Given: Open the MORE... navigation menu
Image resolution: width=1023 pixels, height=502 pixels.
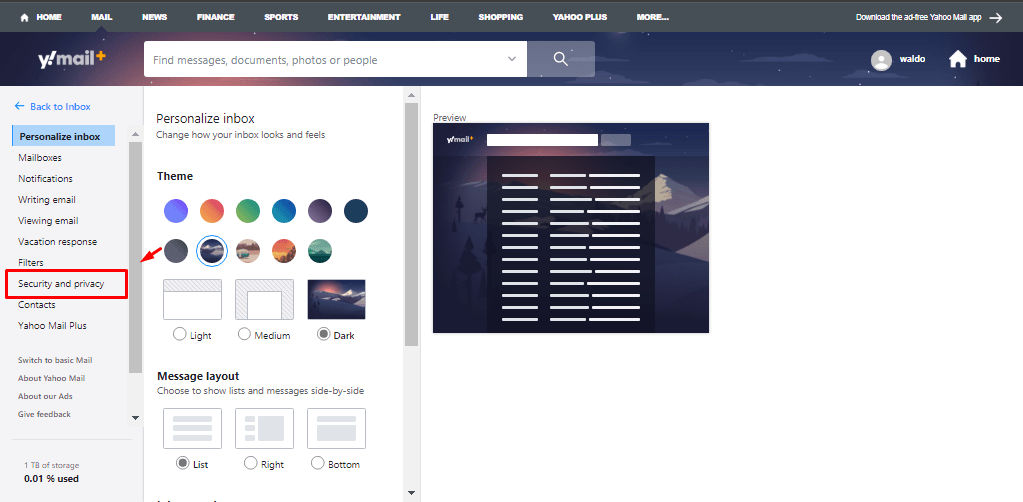Looking at the screenshot, I should point(653,18).
